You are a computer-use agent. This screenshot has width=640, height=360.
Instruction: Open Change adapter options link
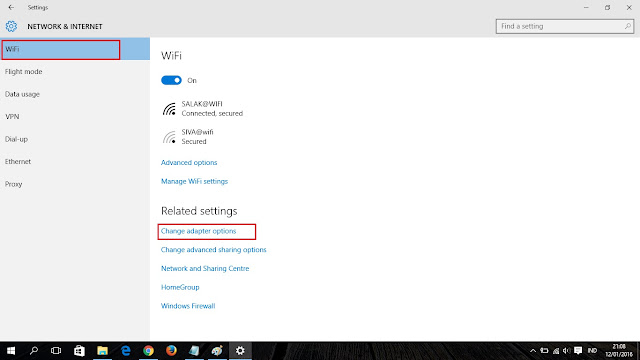198,231
